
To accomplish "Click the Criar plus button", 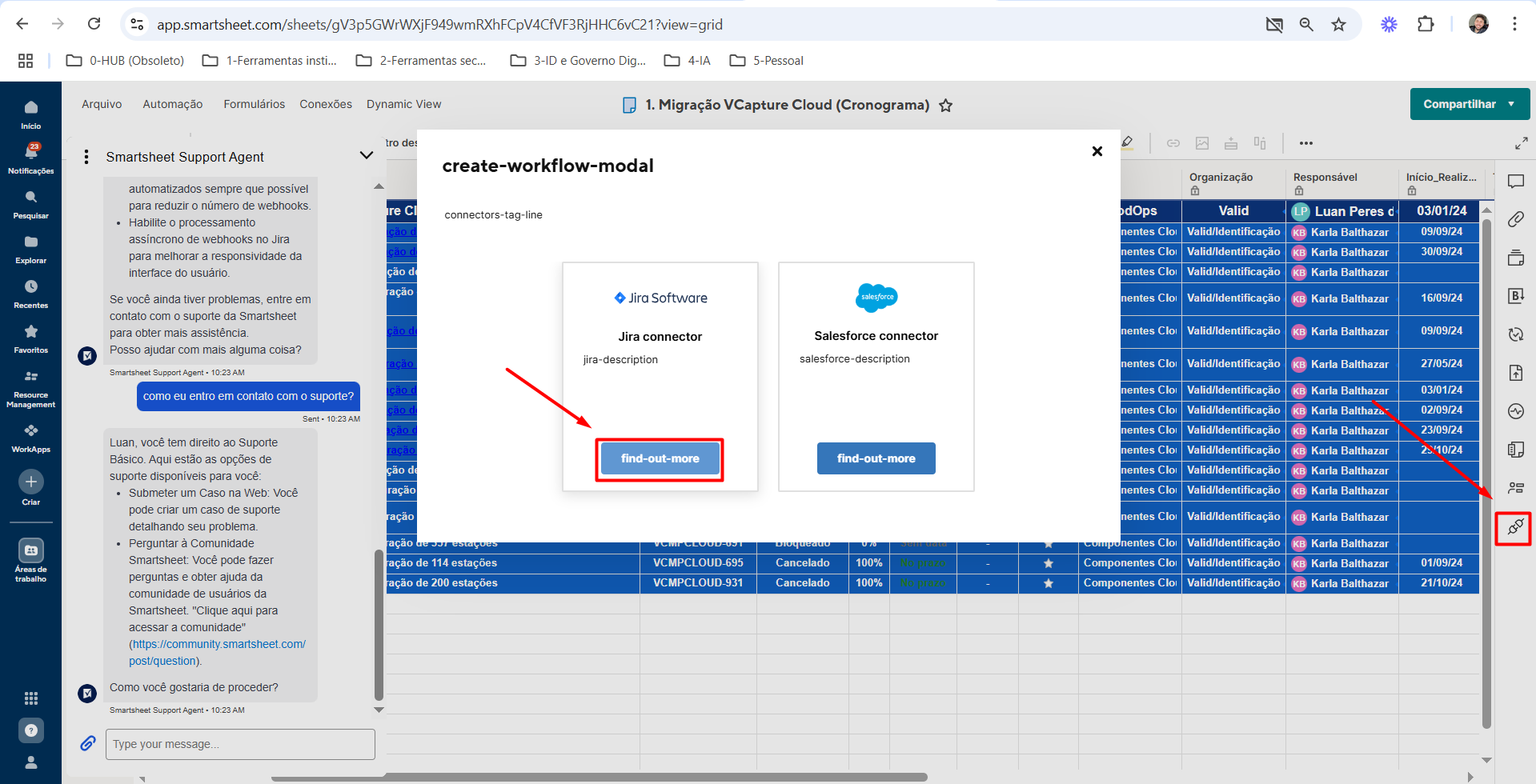I will coord(30,482).
